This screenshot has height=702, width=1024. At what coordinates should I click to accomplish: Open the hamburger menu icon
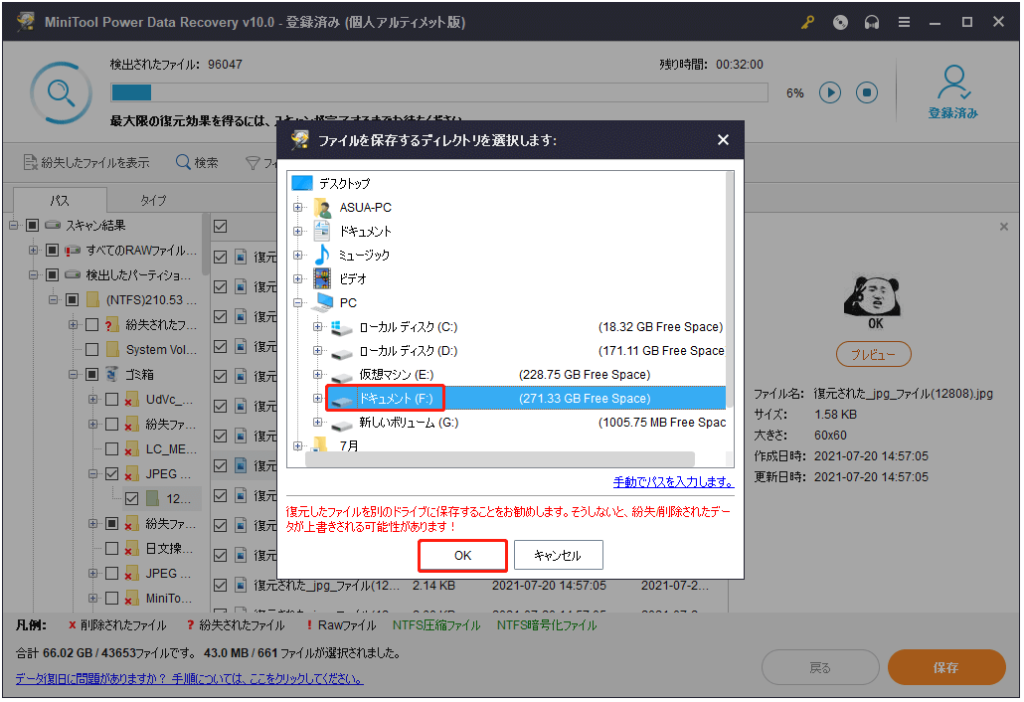[904, 22]
